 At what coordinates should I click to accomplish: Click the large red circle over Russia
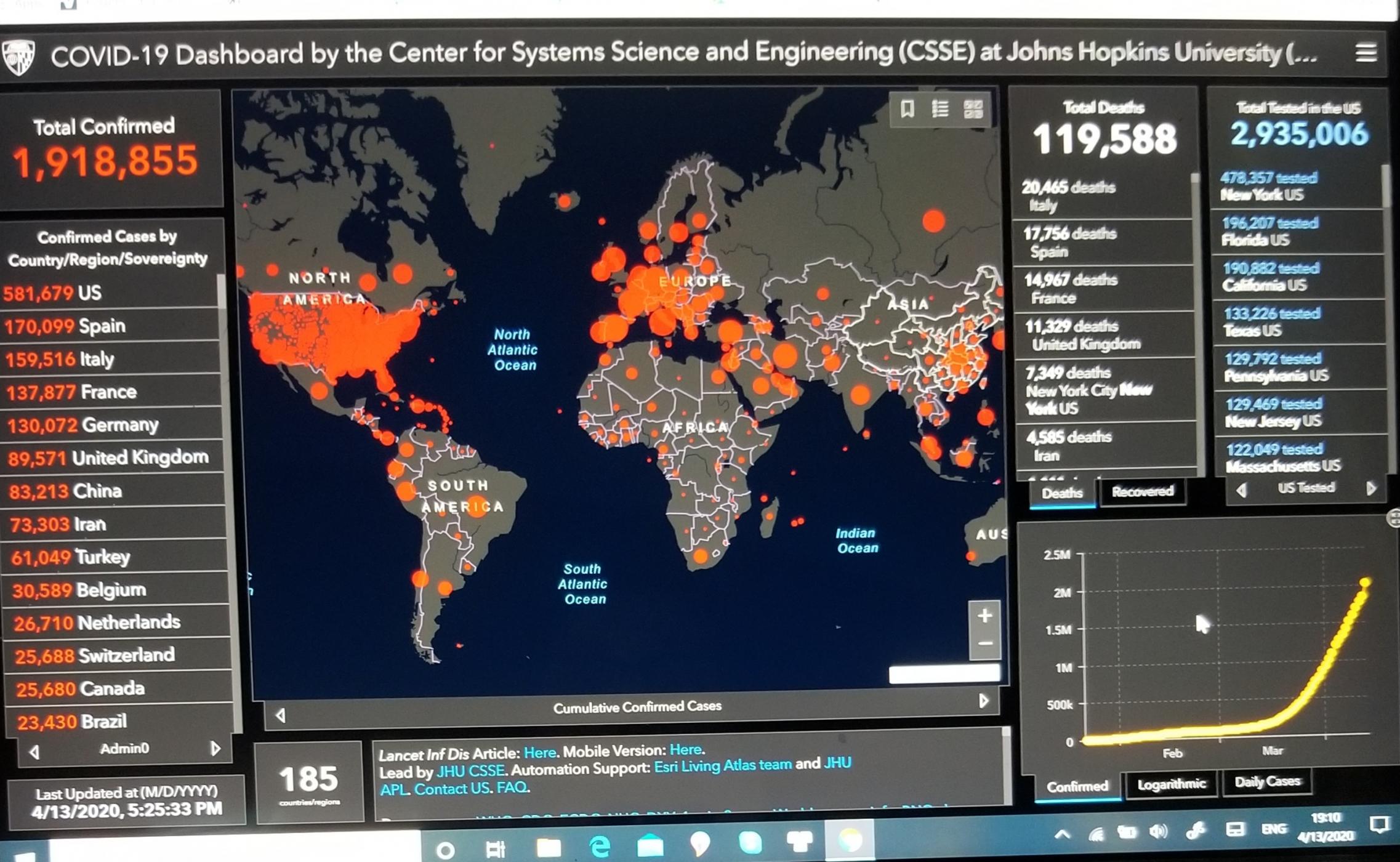(x=933, y=220)
